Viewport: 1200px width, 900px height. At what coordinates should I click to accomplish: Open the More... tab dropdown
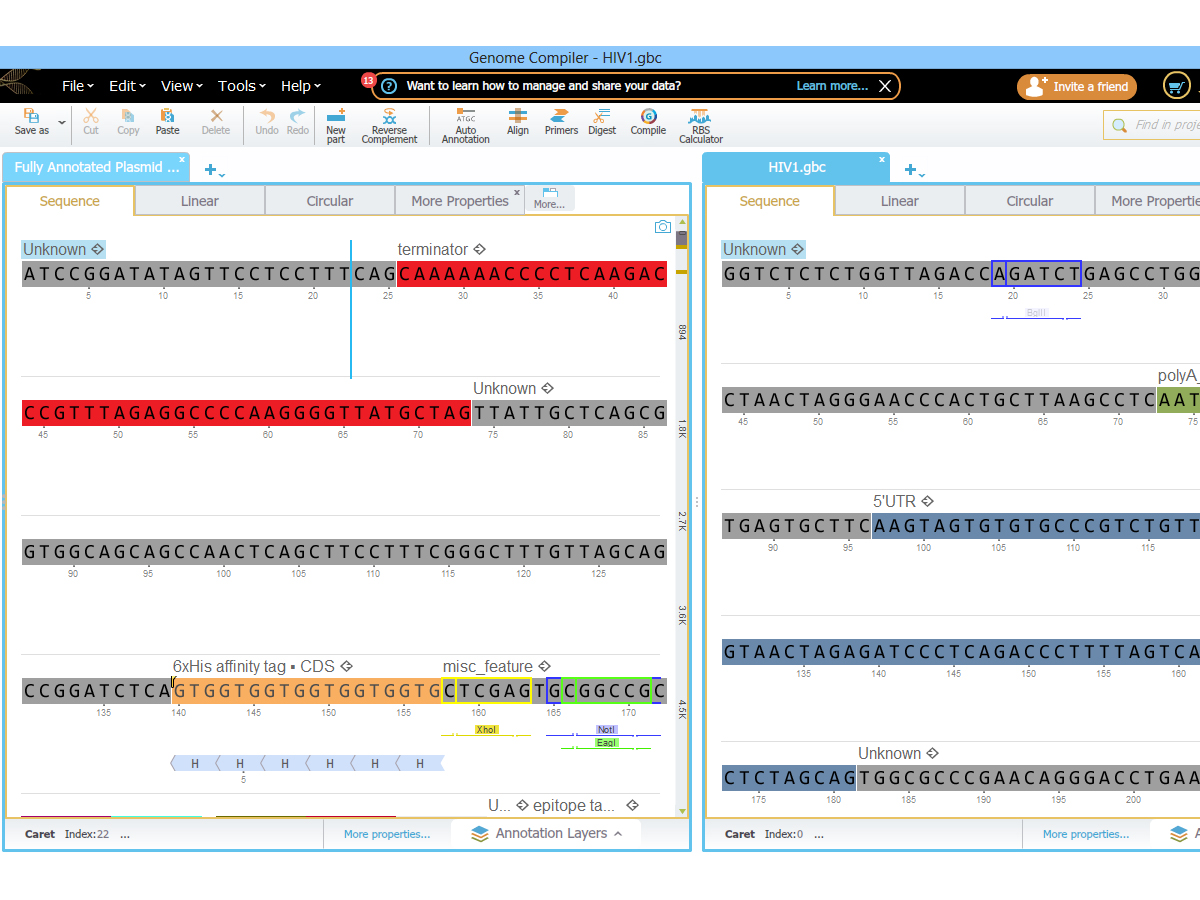coord(549,198)
